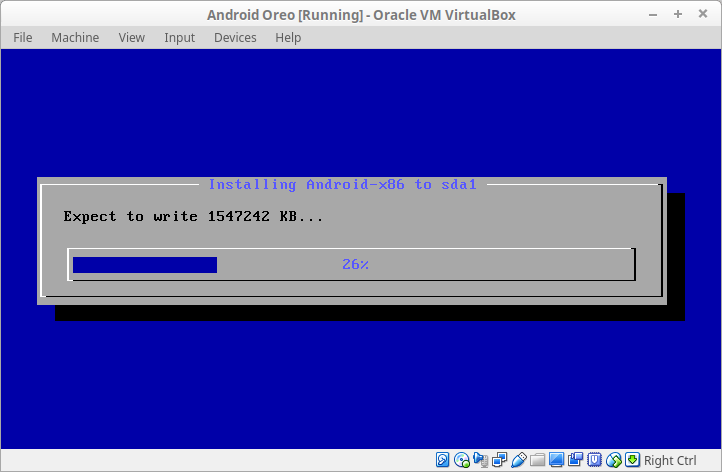
Task: Click the Right Ctrl host key label
Action: [x=670, y=460]
